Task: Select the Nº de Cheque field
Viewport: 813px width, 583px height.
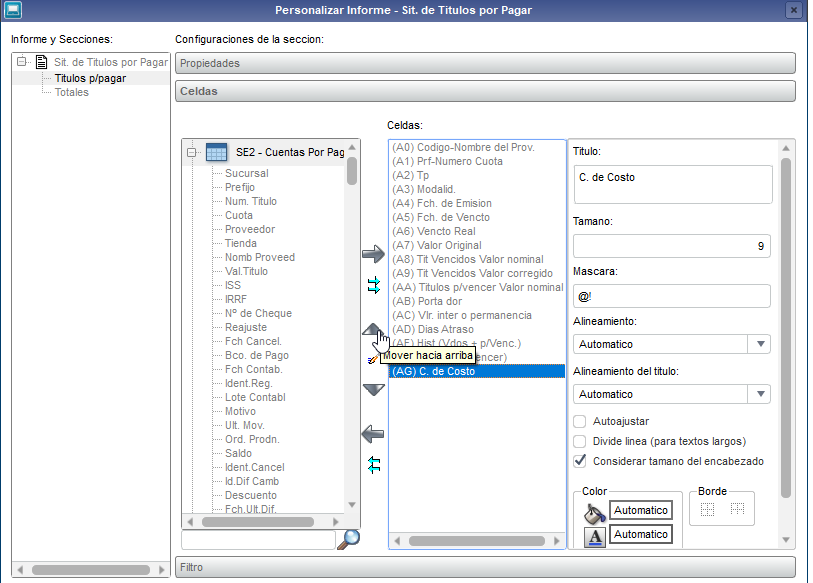Action: 258,313
